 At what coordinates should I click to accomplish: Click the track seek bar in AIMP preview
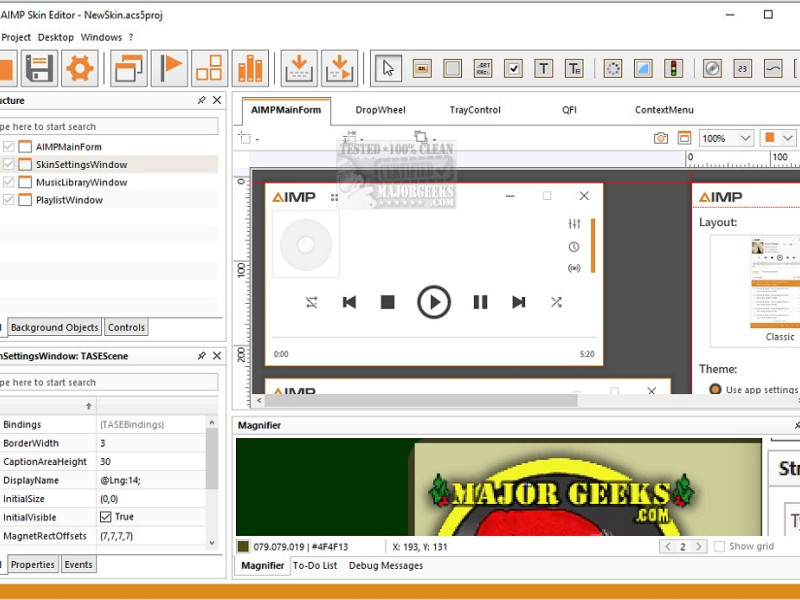point(434,337)
